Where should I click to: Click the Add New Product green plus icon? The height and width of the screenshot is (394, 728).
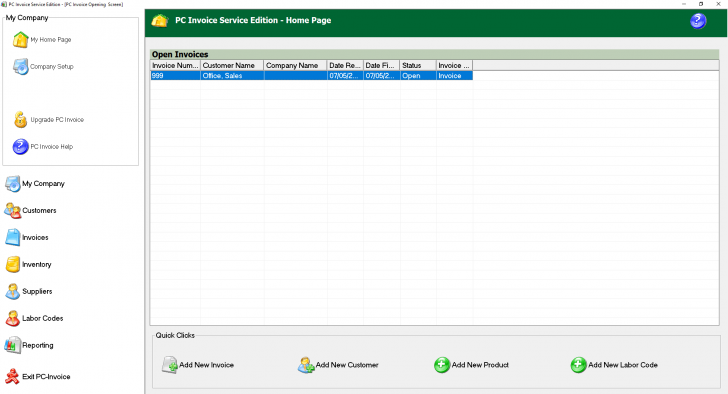tap(442, 365)
